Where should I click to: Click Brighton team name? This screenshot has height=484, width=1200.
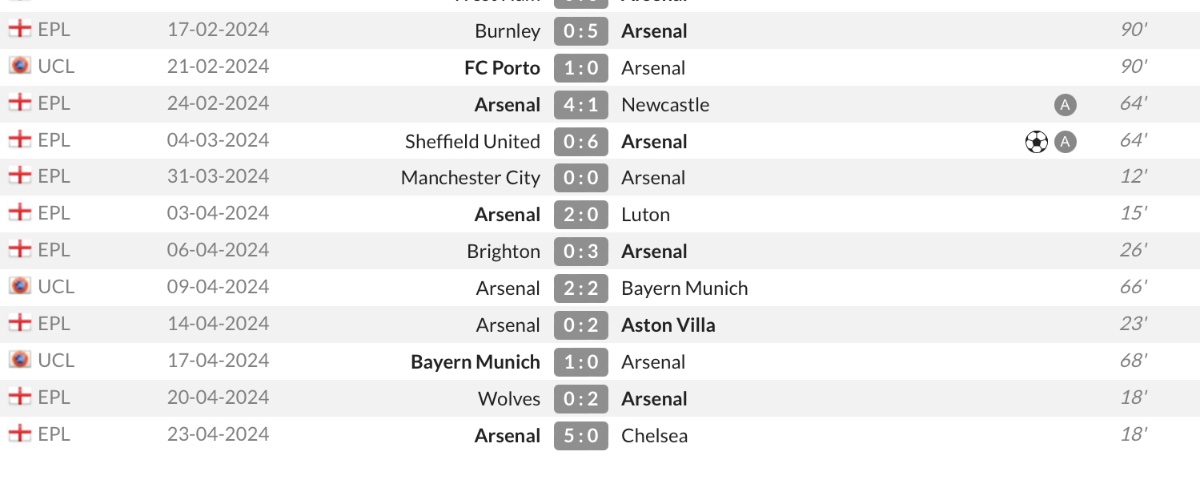pos(504,252)
